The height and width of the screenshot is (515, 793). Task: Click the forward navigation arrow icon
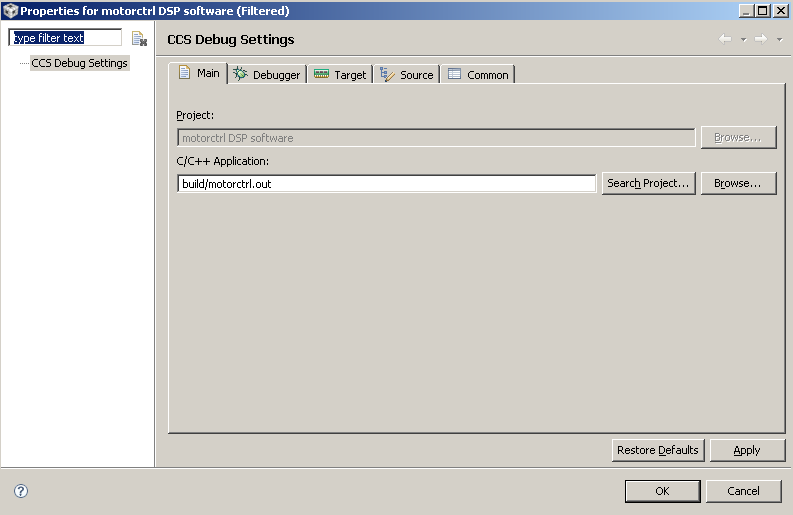pyautogui.click(x=761, y=39)
